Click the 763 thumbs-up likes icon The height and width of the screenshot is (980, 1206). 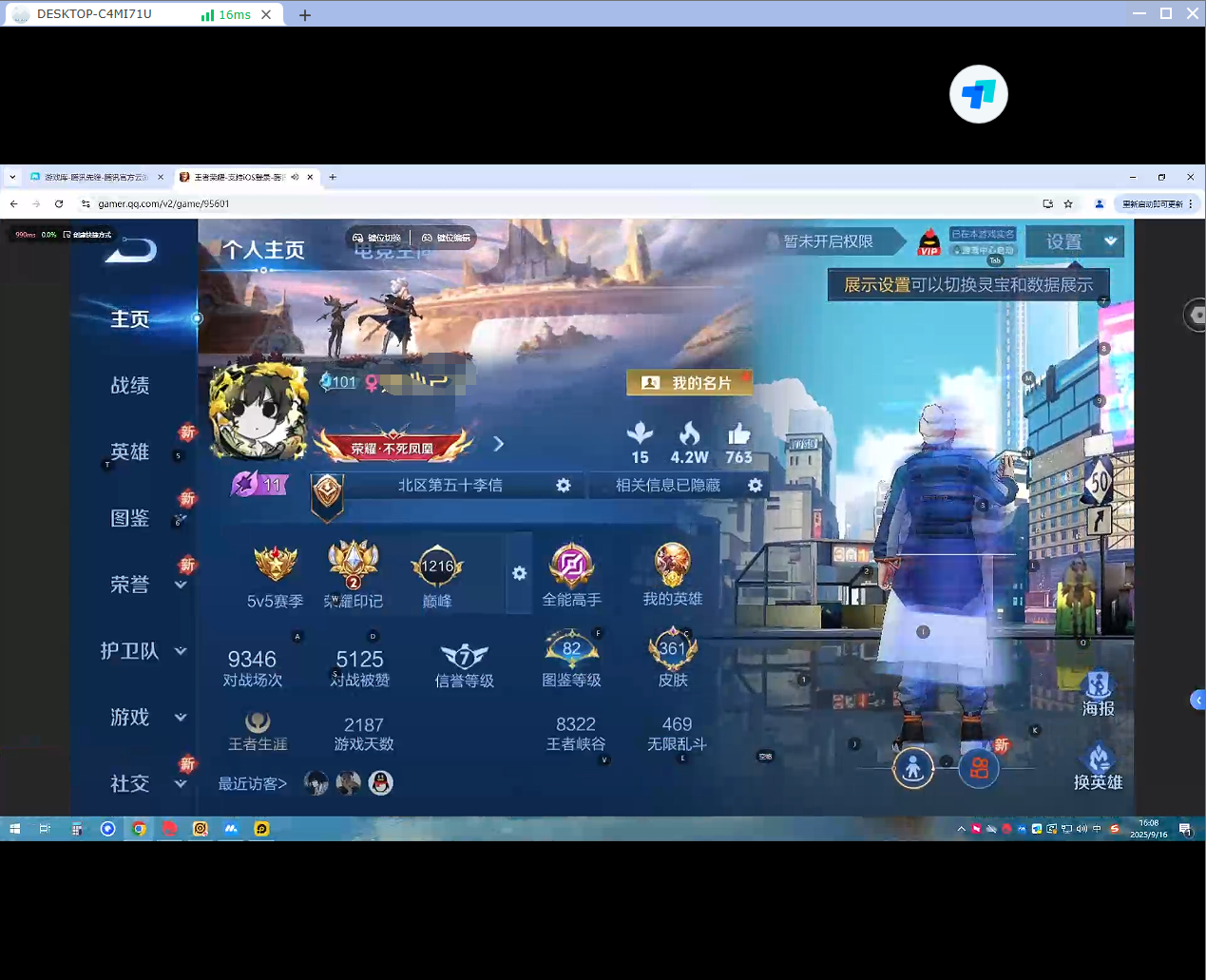738,434
